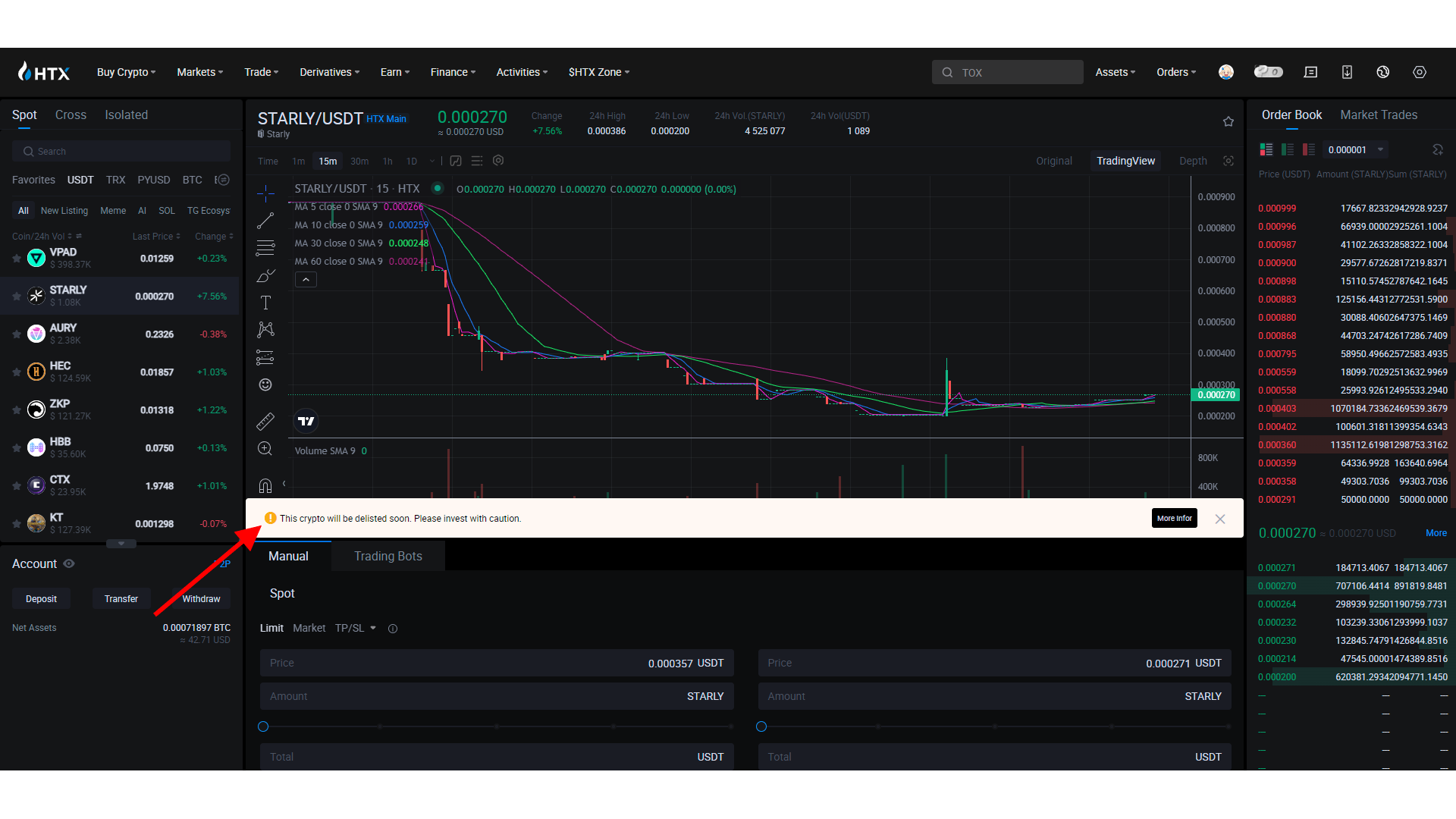Switch to the Market Trades tab
The width and height of the screenshot is (1456, 819).
pos(1379,115)
